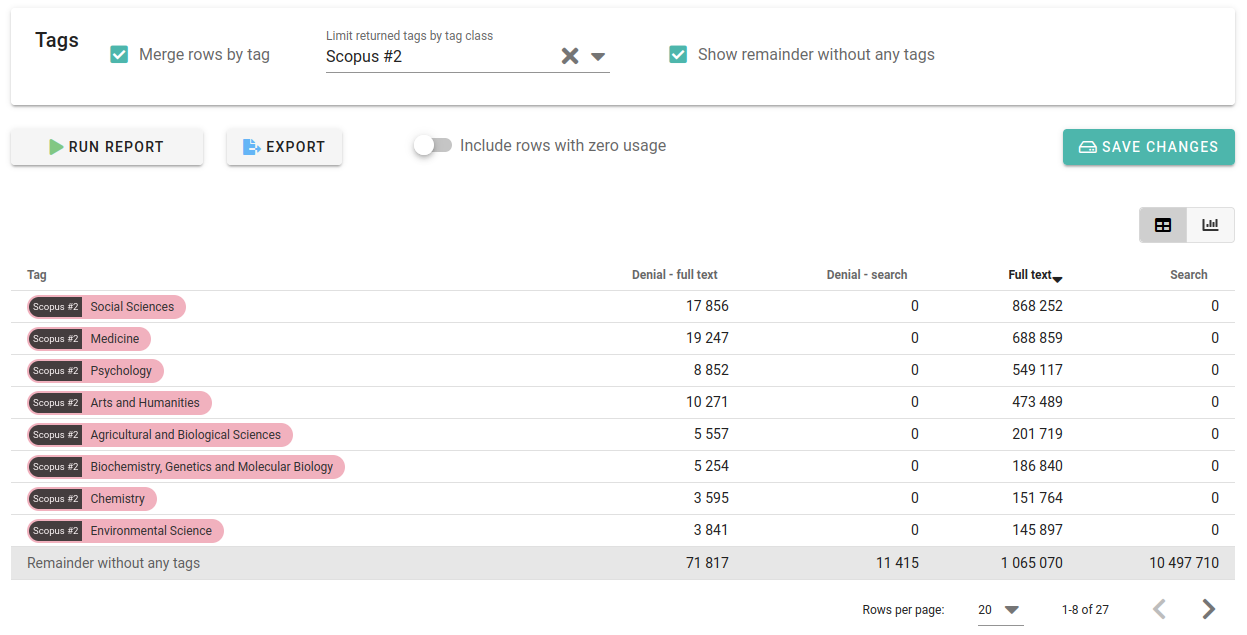Click Full text value 473 489

point(1037,402)
